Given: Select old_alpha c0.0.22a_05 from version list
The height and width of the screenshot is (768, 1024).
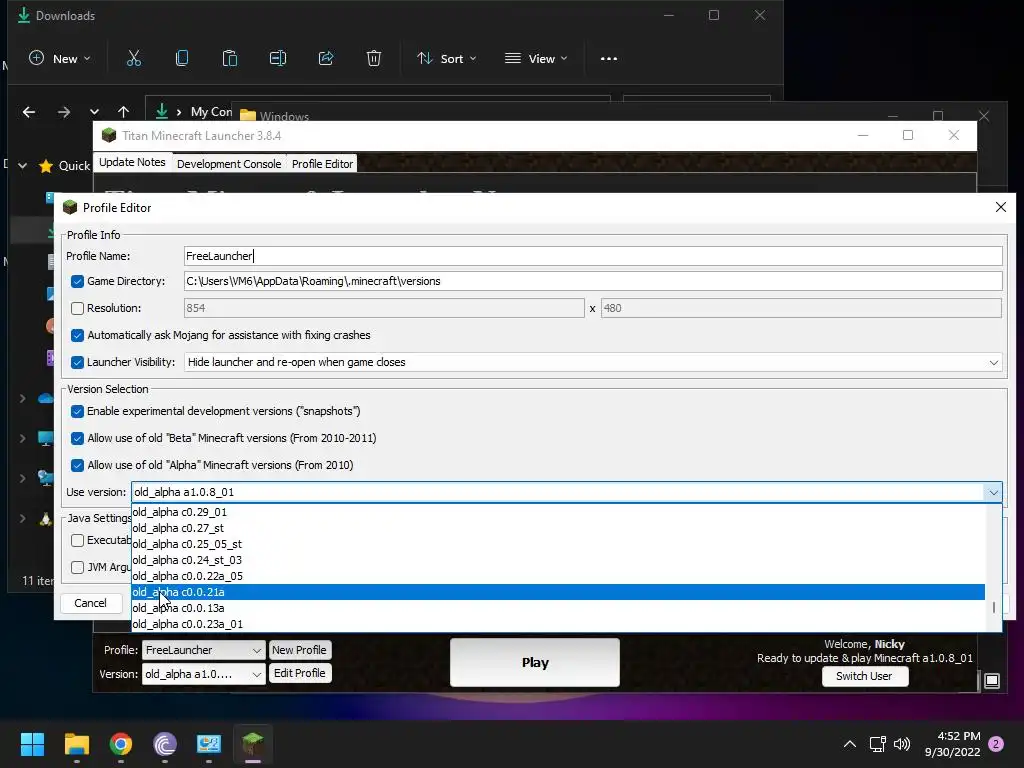Looking at the screenshot, I should coord(558,576).
